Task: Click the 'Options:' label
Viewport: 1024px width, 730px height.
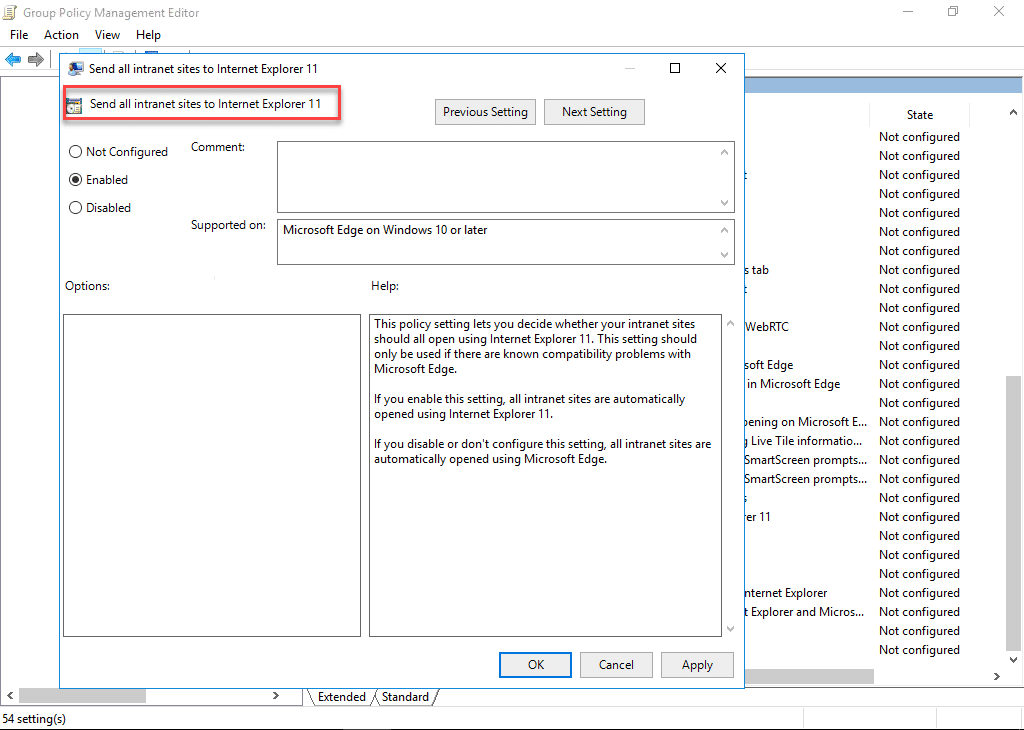Action: [88, 286]
